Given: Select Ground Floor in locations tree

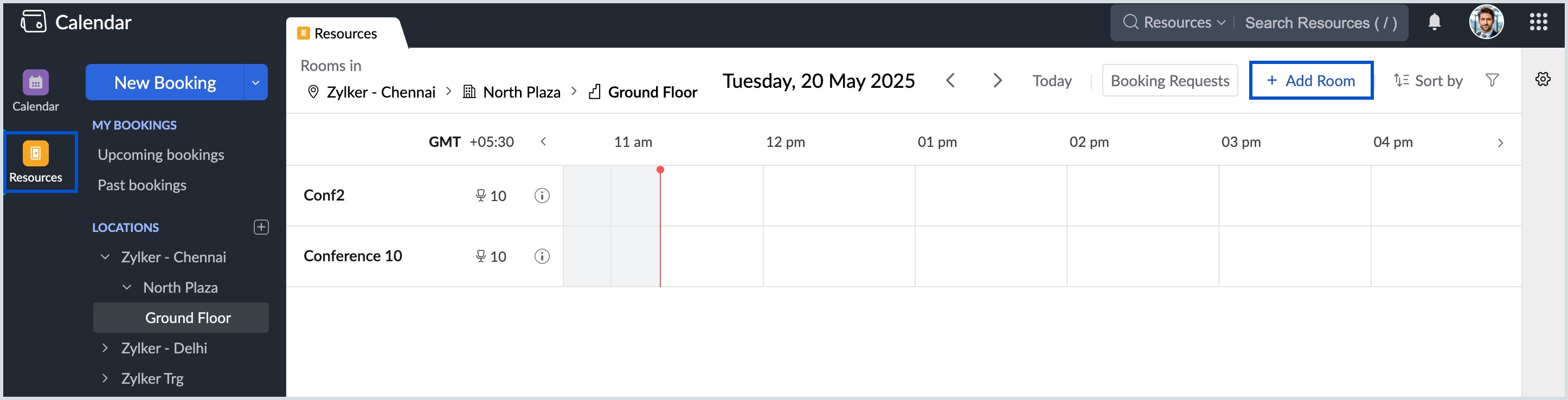Looking at the screenshot, I should click(x=188, y=318).
